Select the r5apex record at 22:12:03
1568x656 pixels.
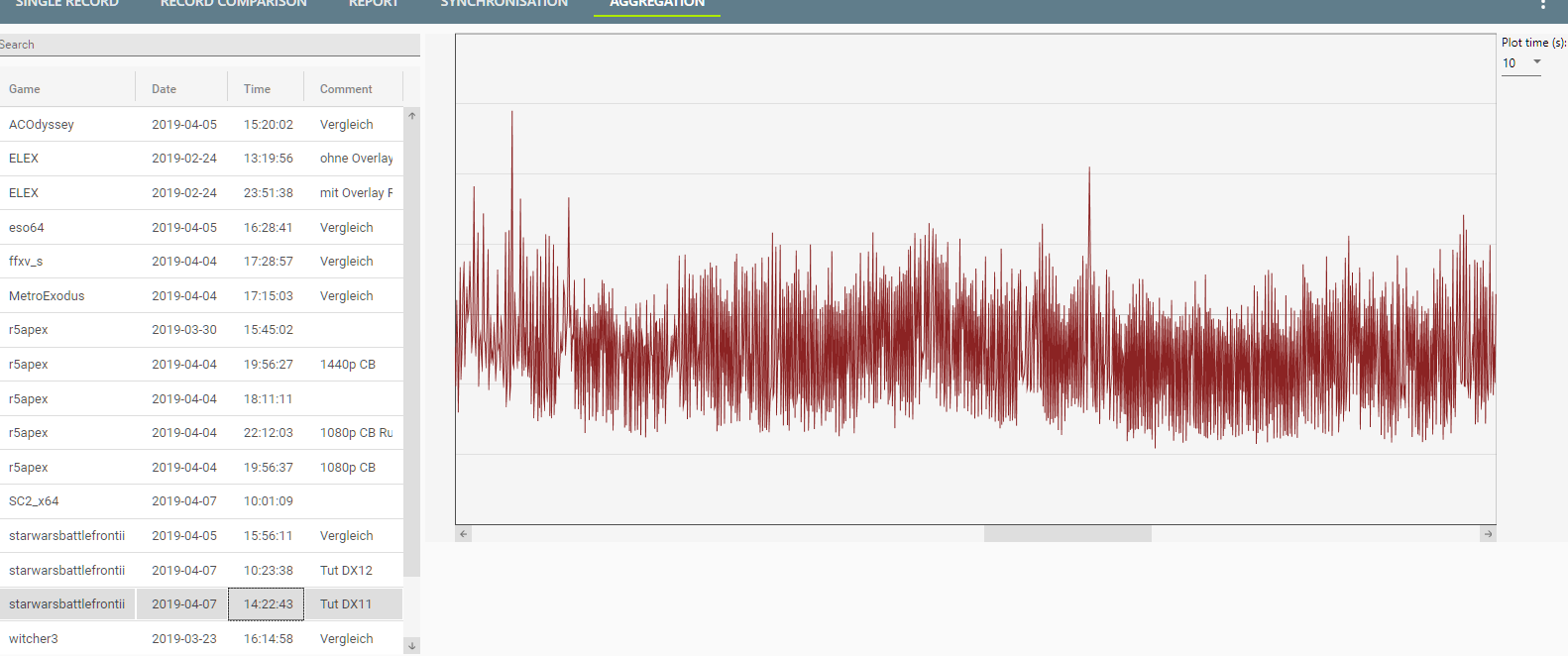[x=201, y=433]
